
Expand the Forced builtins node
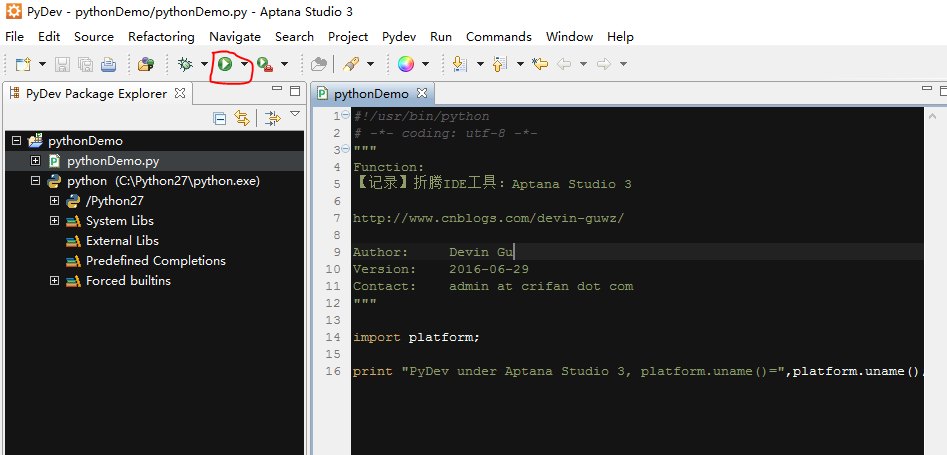click(55, 280)
